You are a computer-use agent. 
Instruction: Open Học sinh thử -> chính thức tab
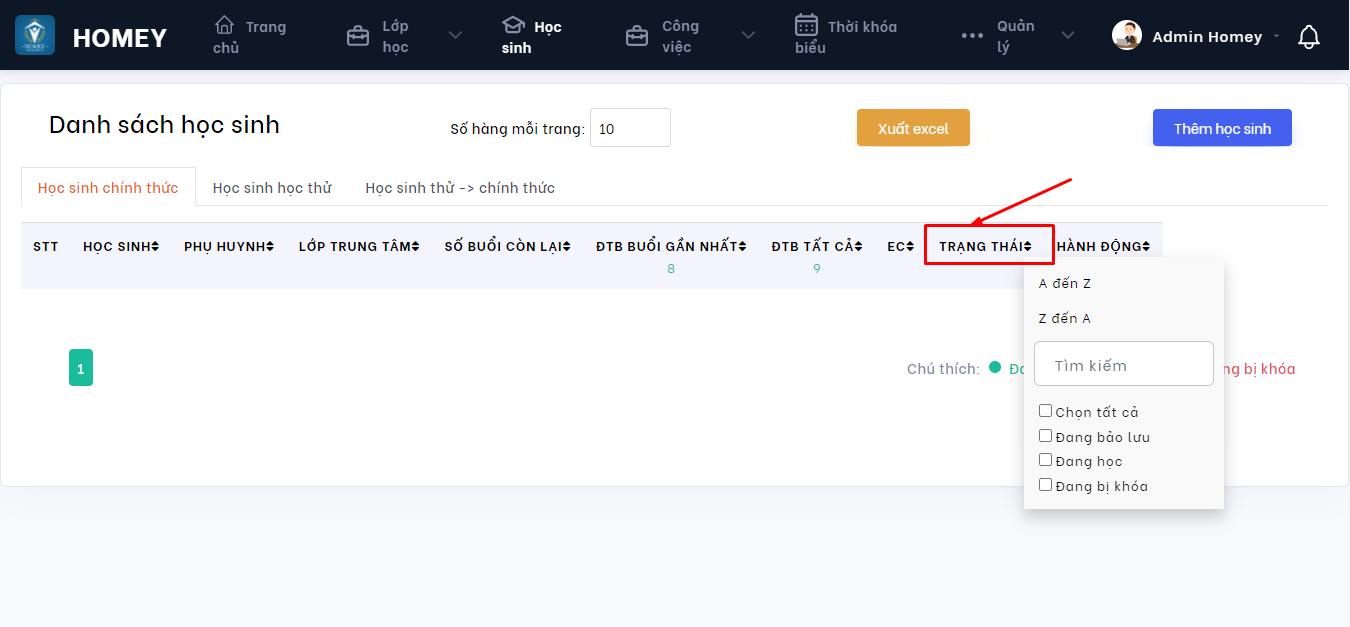click(x=460, y=188)
